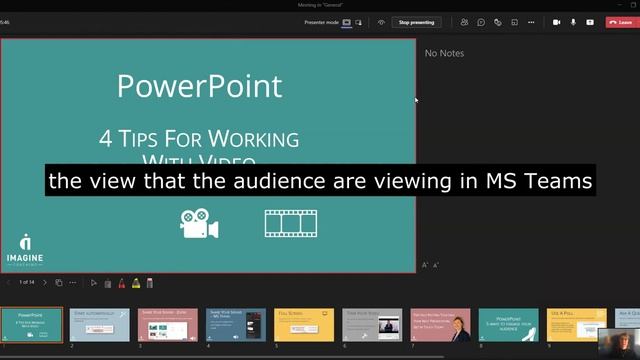Open grid view of all slides

pyautogui.click(x=59, y=282)
